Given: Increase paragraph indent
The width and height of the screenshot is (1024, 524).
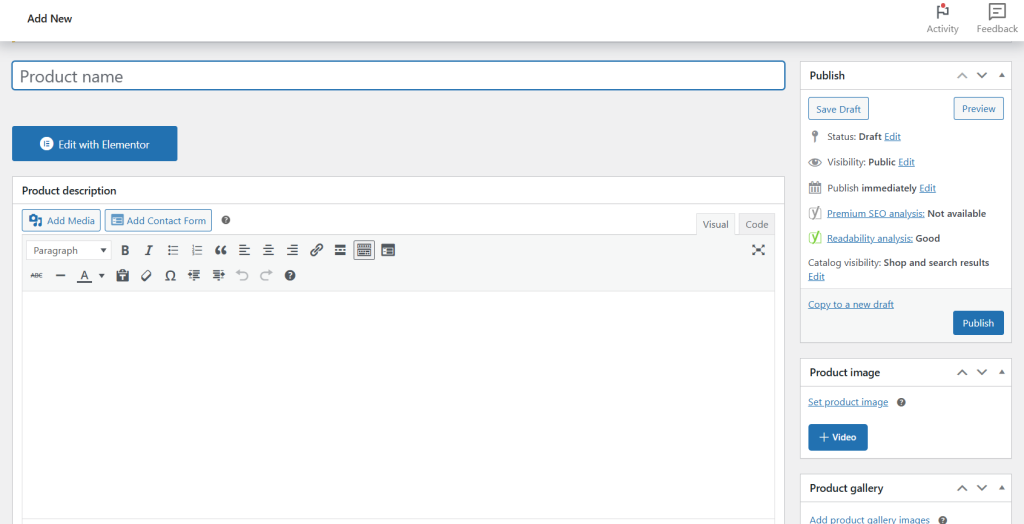Looking at the screenshot, I should [218, 276].
